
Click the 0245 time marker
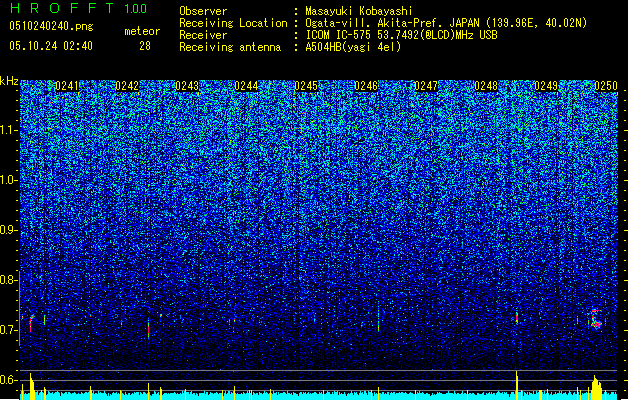click(306, 86)
